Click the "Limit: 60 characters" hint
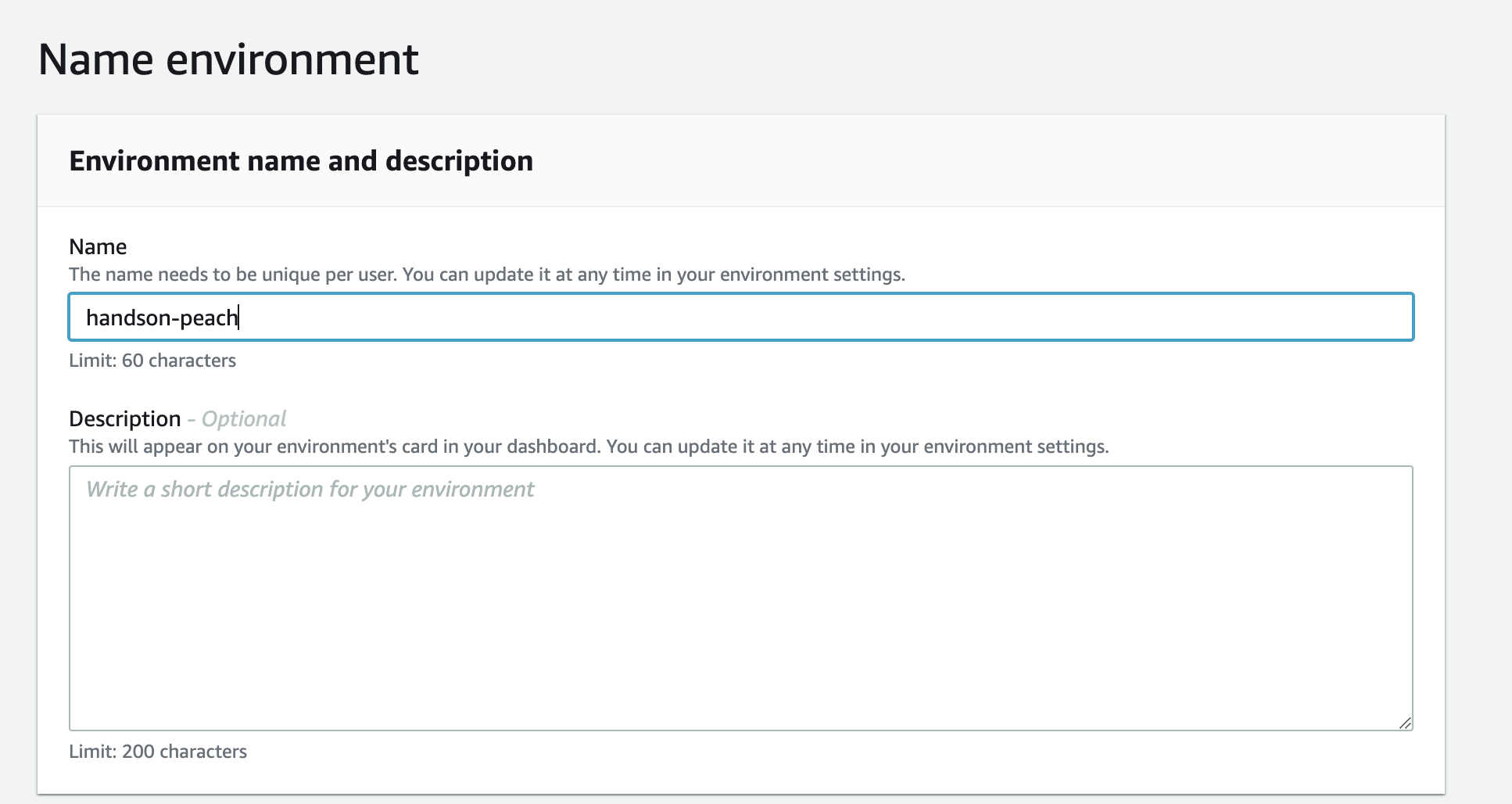Viewport: 1512px width, 804px height. 152,361
